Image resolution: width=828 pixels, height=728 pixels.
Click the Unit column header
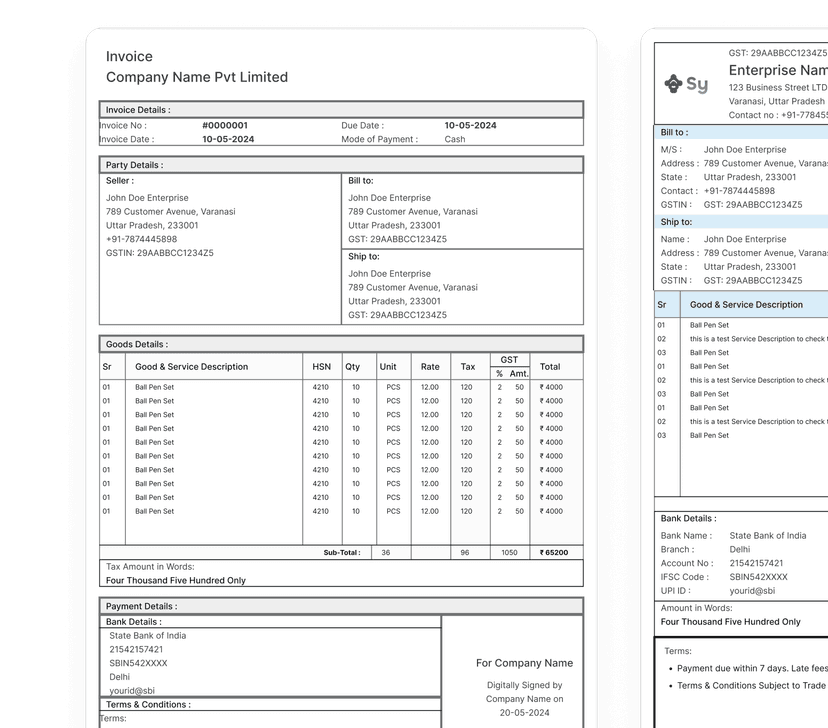388,366
